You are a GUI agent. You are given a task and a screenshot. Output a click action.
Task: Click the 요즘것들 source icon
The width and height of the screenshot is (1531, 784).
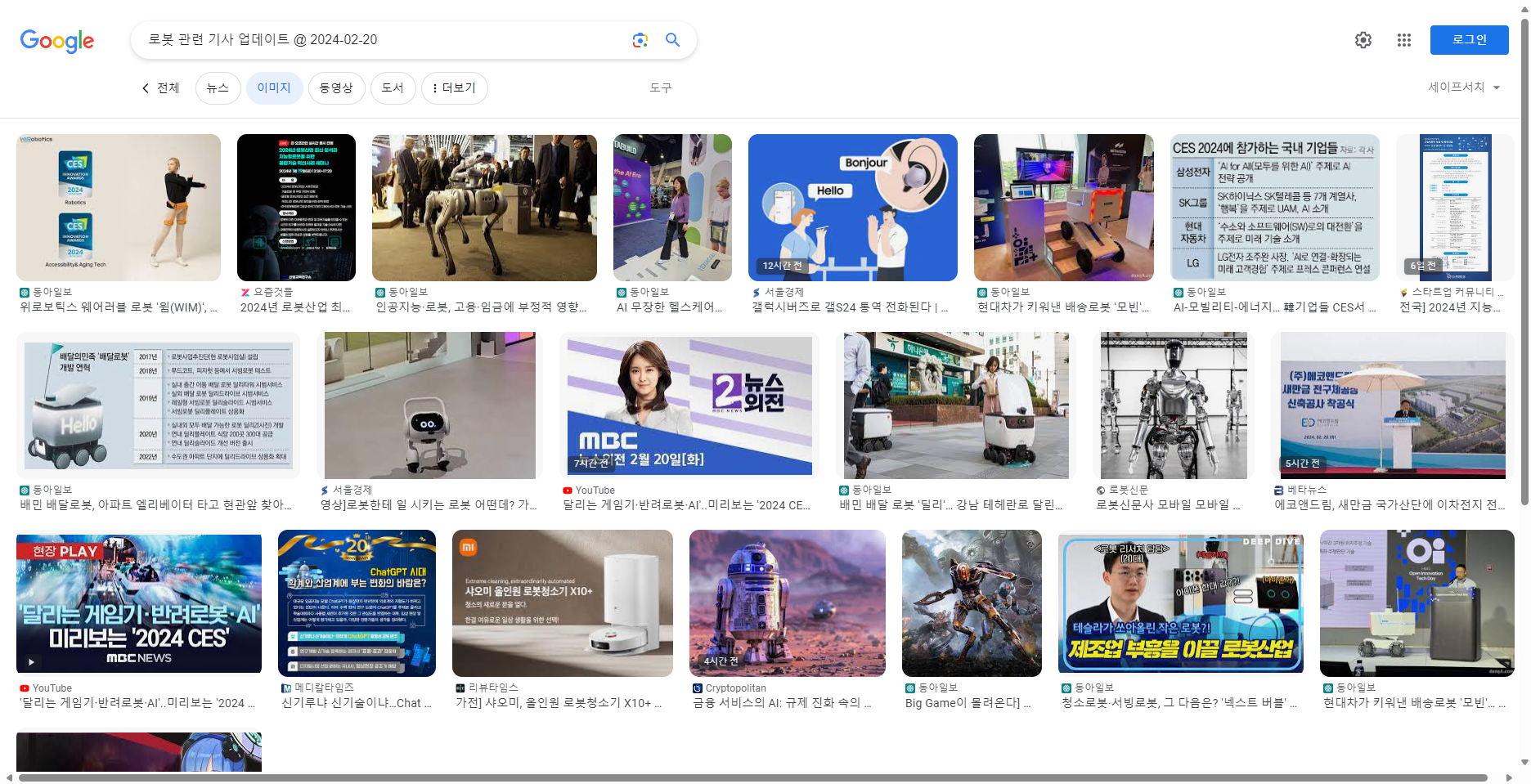pyautogui.click(x=245, y=293)
